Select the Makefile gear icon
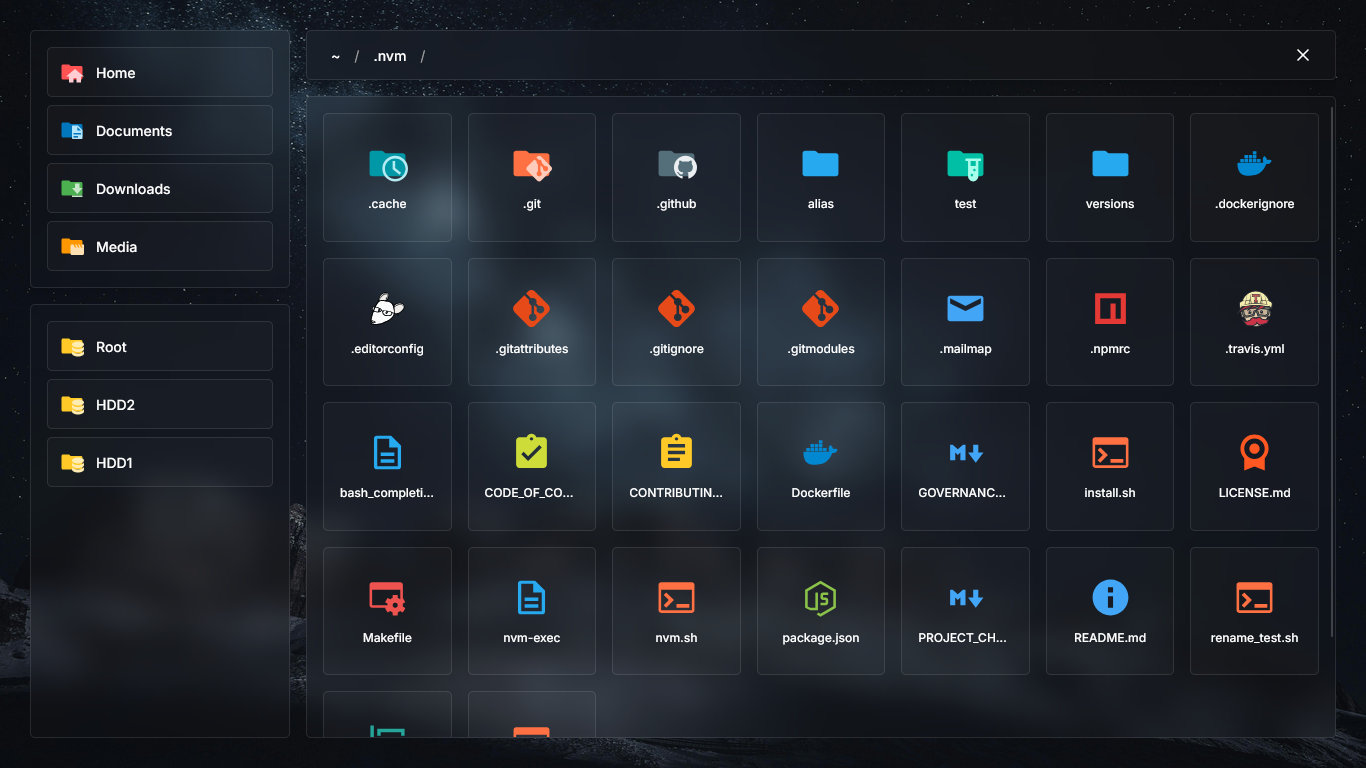 [x=387, y=598]
